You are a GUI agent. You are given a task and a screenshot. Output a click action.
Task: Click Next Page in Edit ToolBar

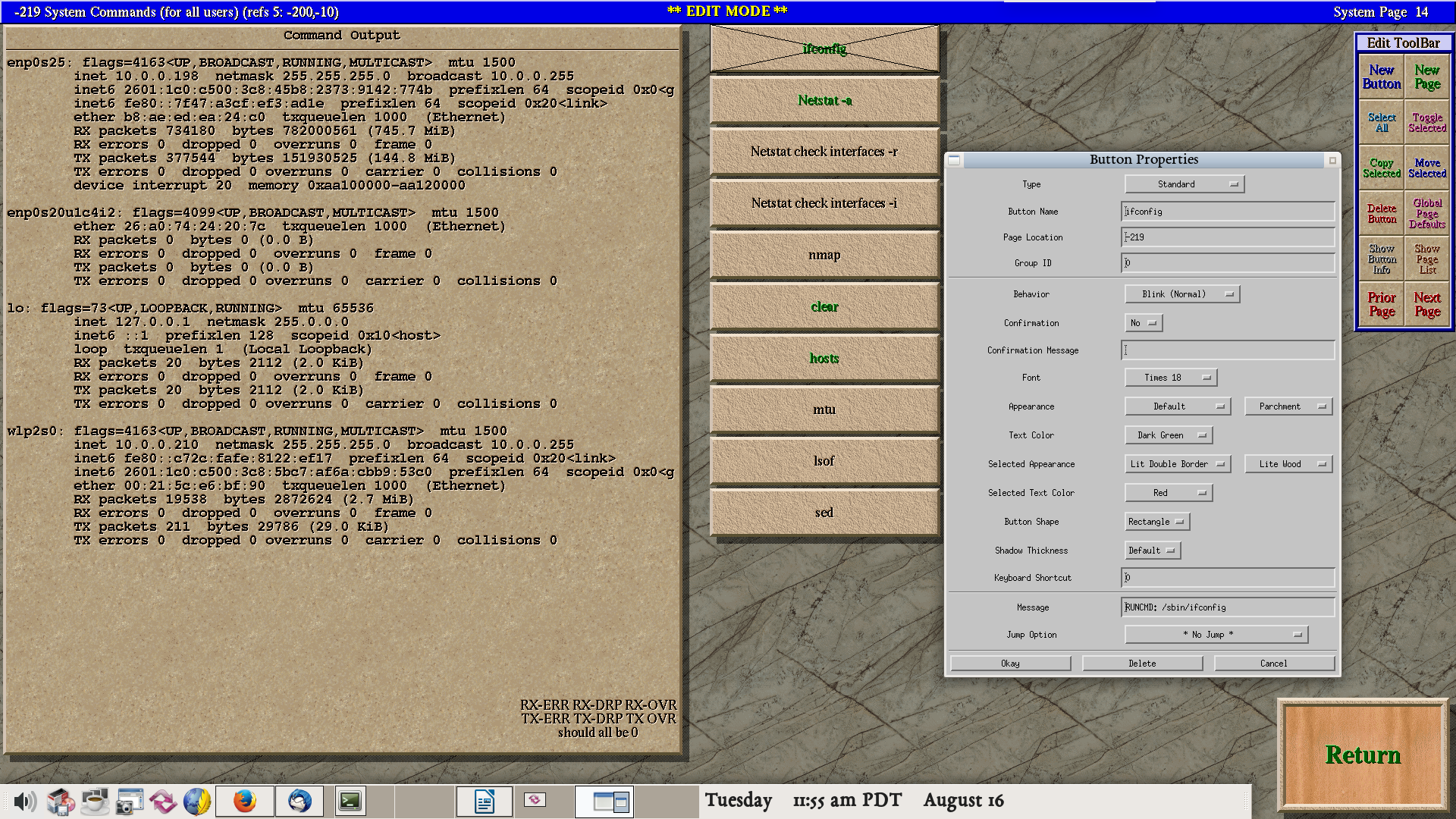click(1426, 304)
